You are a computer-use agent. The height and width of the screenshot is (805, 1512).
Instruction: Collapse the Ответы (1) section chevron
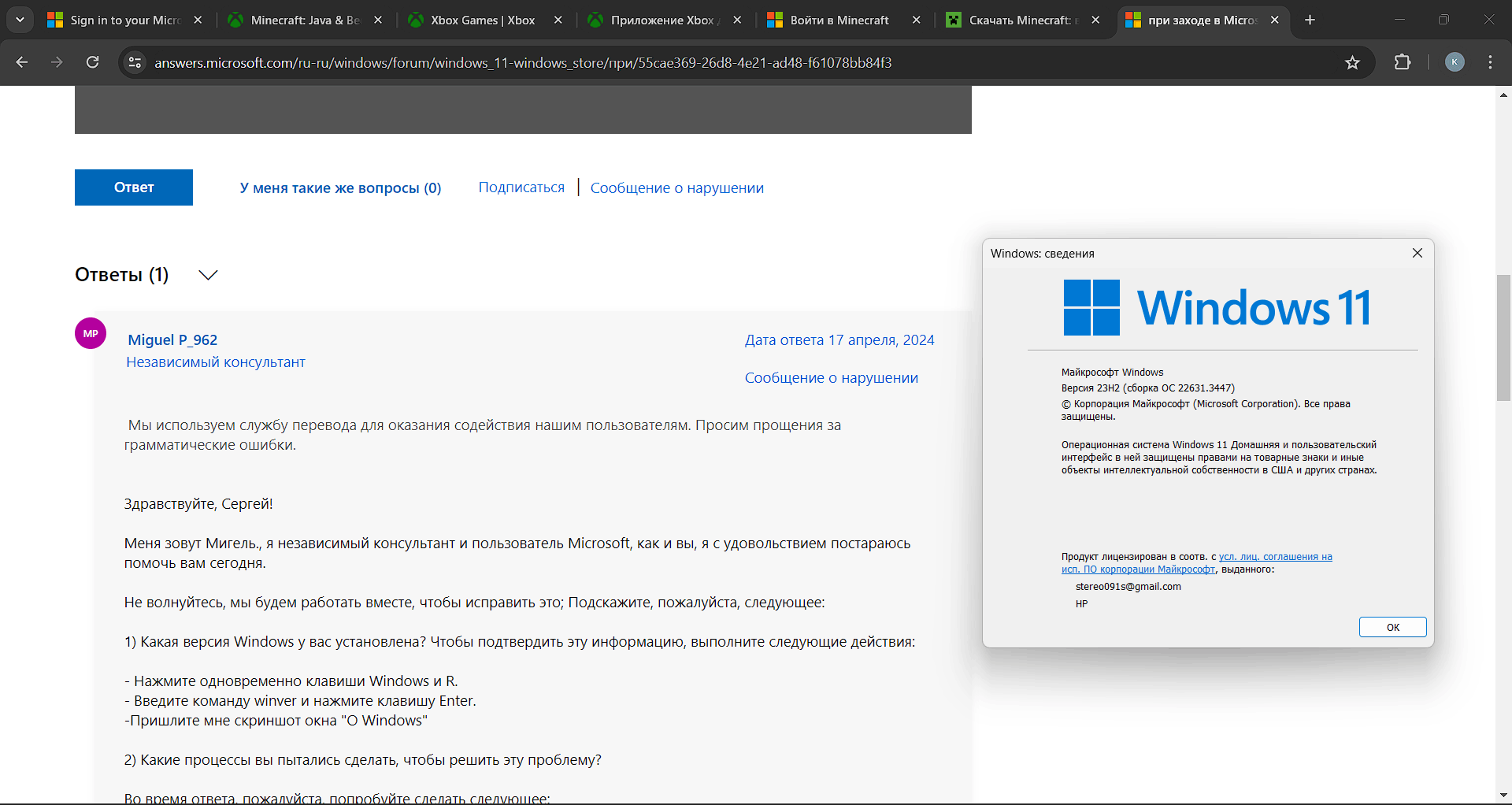(208, 275)
